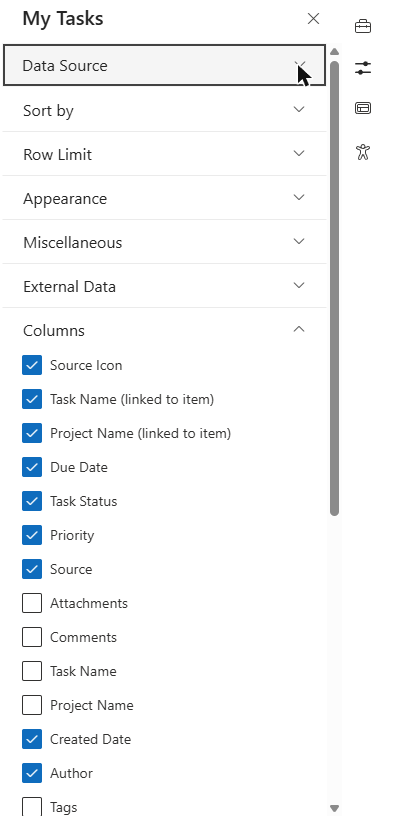
Task: Enable the Comments column
Action: tap(32, 637)
